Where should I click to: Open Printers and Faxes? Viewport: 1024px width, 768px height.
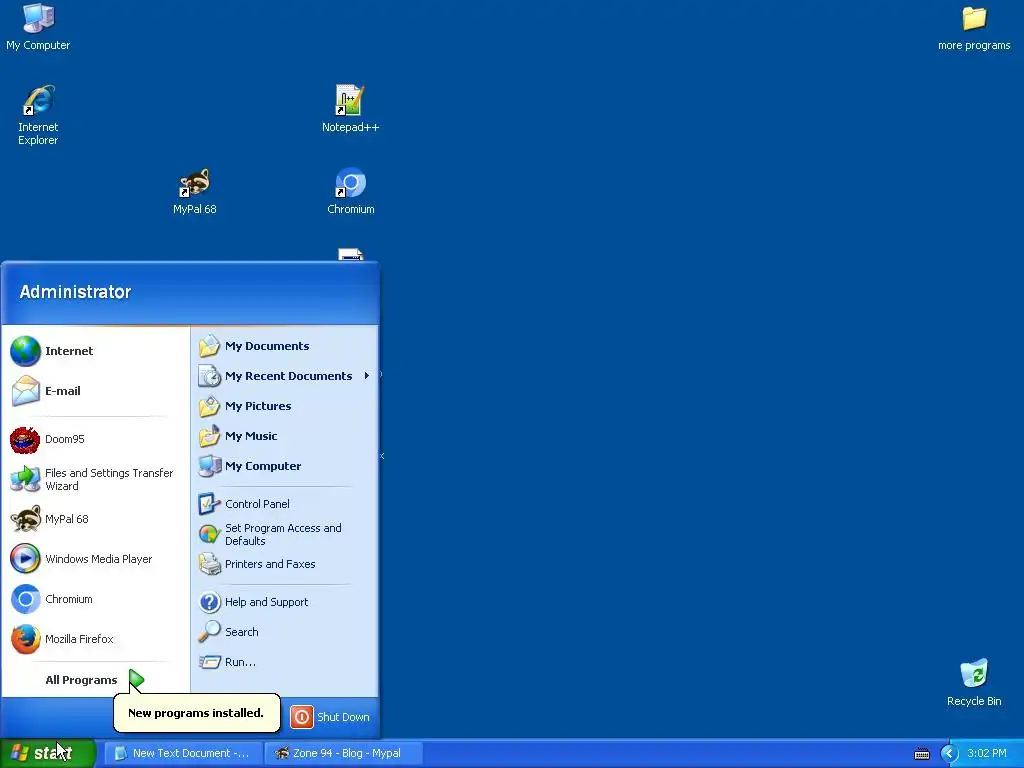click(285, 564)
